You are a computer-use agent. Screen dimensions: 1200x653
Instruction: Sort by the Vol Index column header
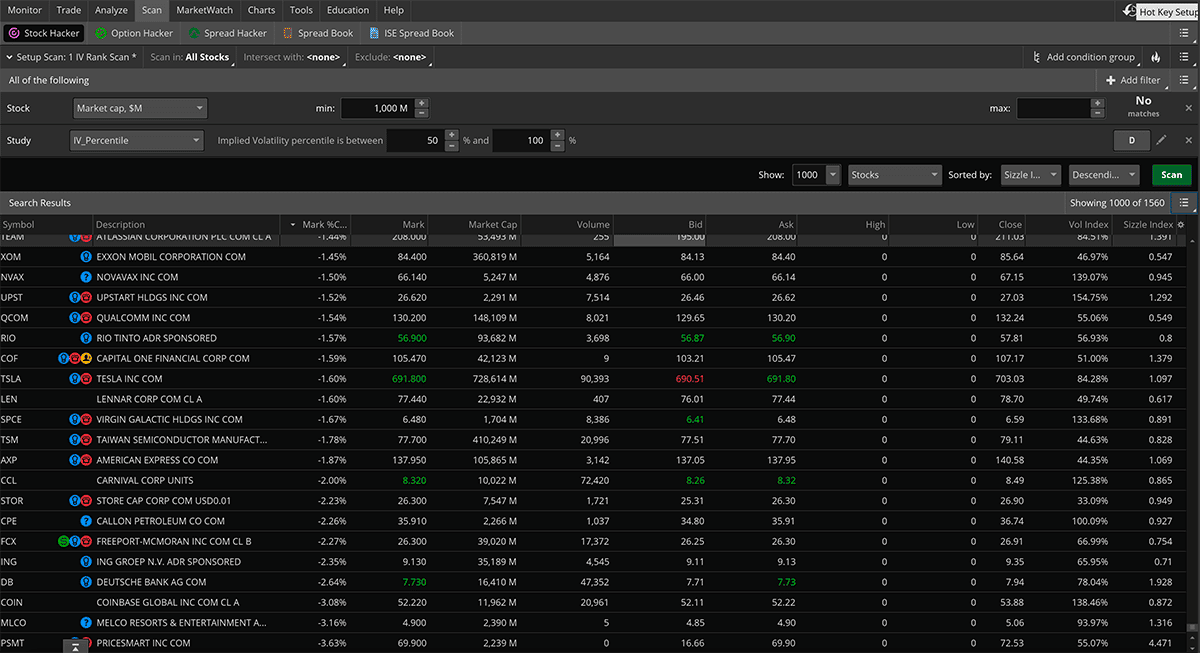(x=1083, y=224)
